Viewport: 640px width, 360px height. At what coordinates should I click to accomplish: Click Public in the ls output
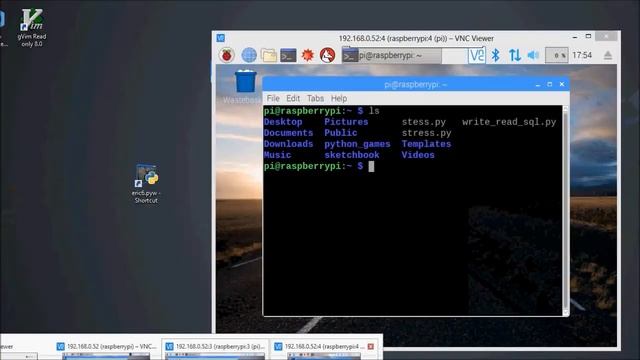click(x=340, y=133)
